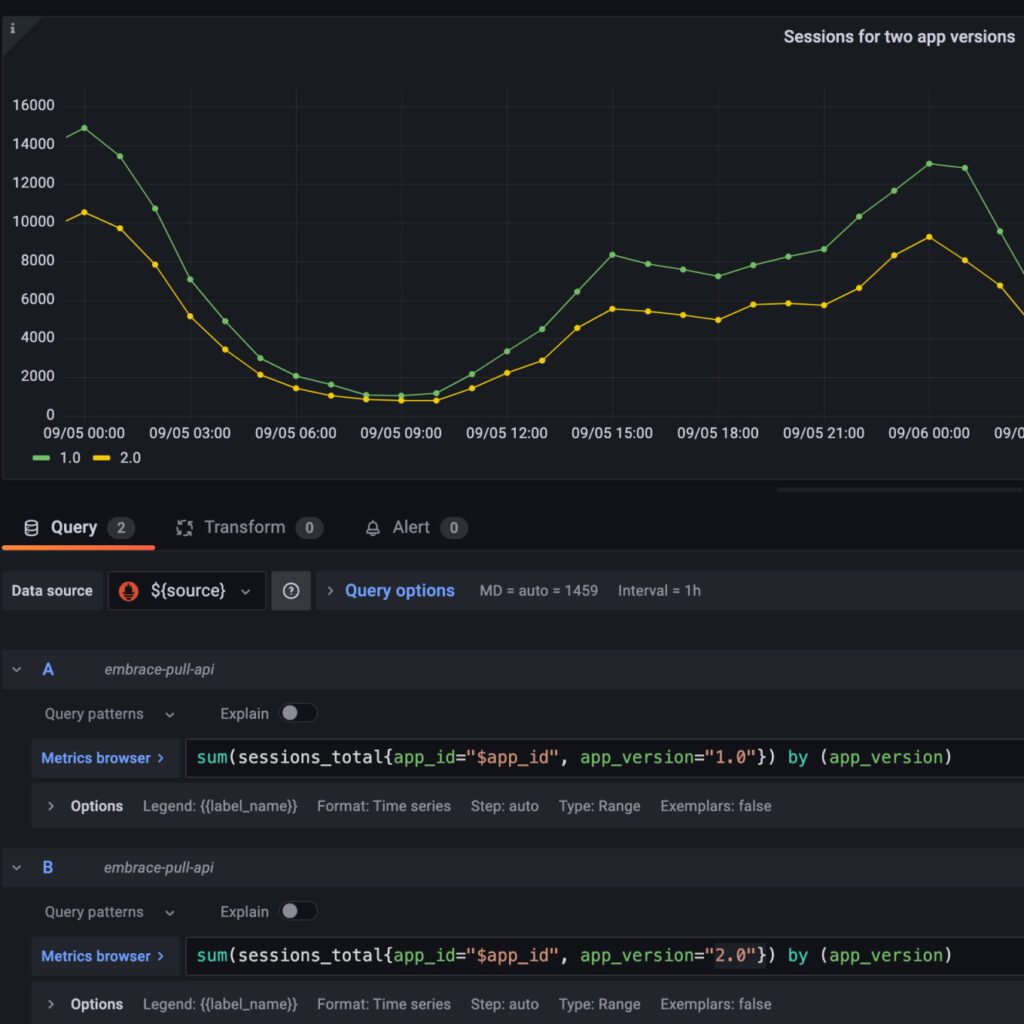This screenshot has width=1024, height=1024.
Task: Expand Query options section
Action: (x=330, y=590)
